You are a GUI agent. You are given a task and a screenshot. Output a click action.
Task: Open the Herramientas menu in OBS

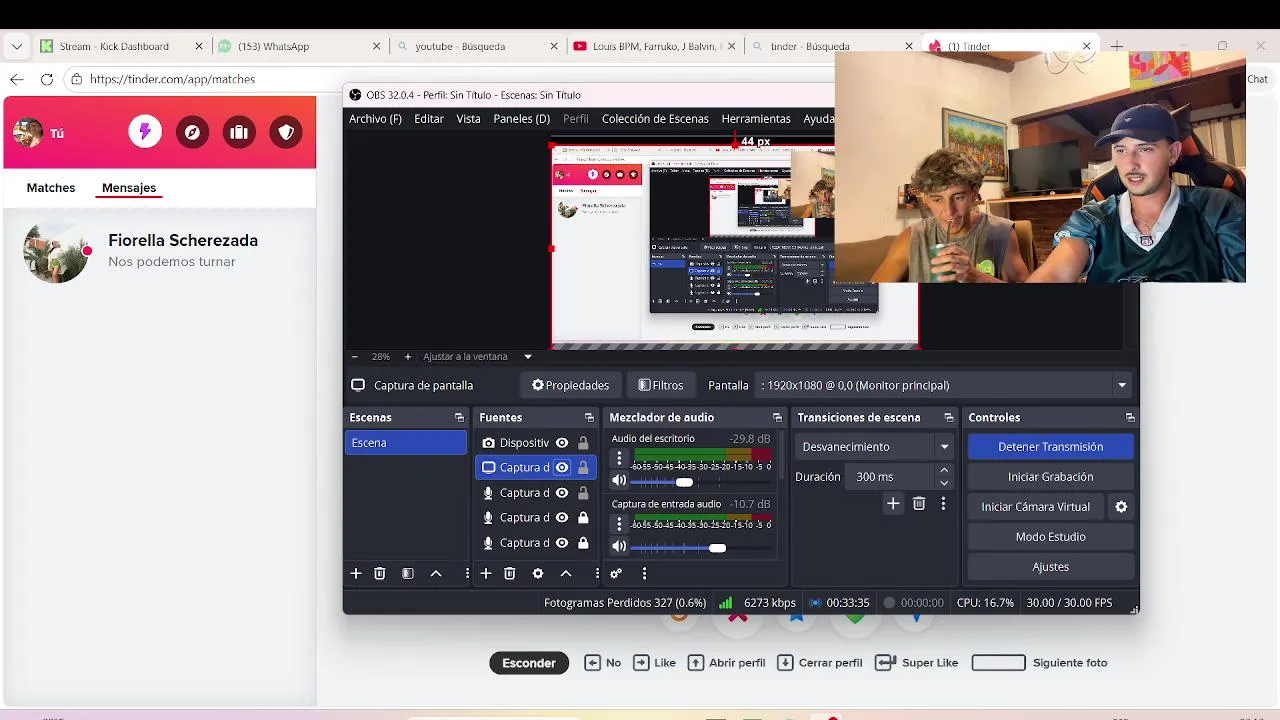756,119
